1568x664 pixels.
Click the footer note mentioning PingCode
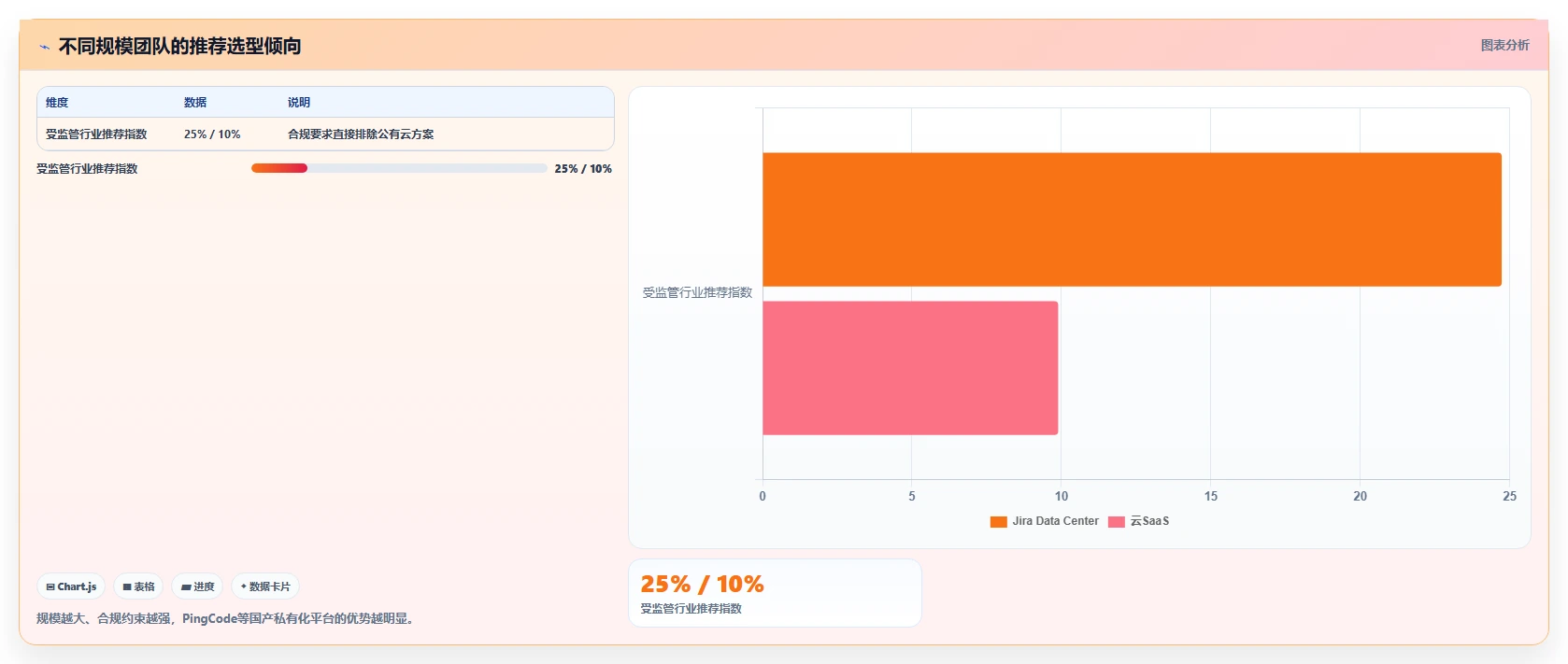(227, 618)
